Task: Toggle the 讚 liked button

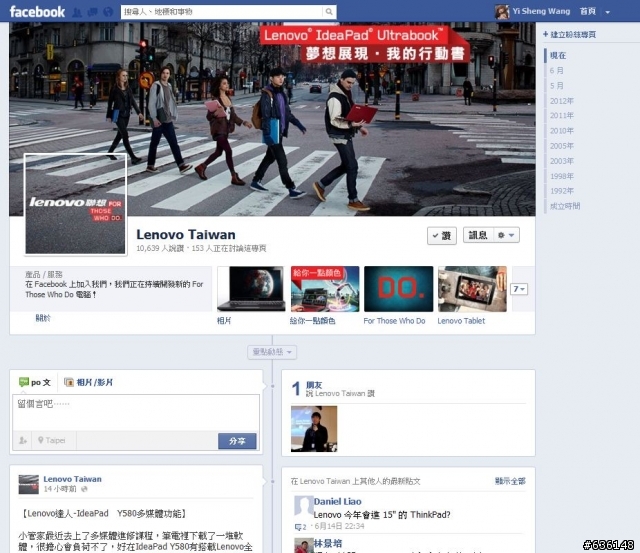Action: pyautogui.click(x=442, y=235)
